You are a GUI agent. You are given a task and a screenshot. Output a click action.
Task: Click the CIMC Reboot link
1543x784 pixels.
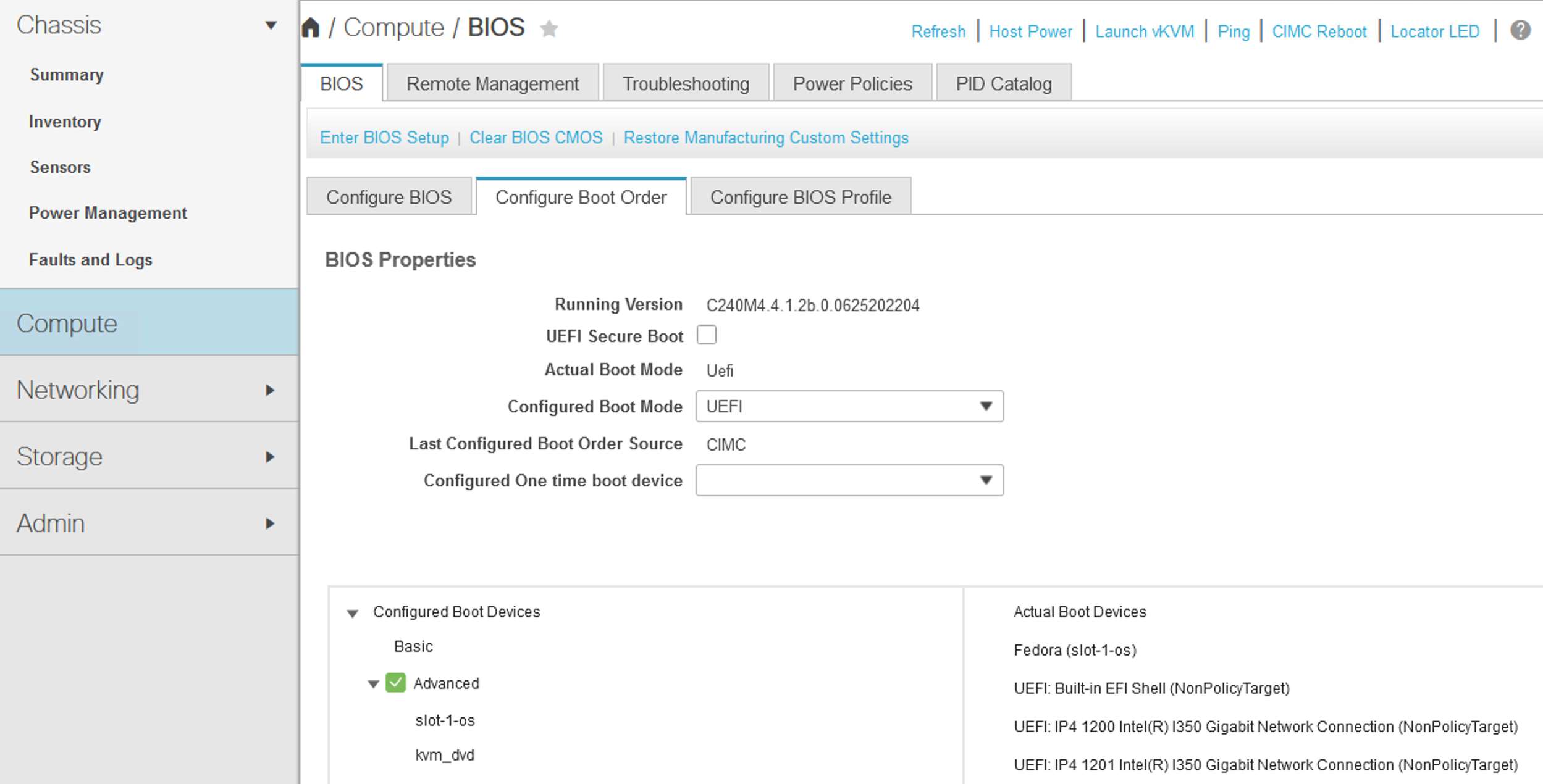pyautogui.click(x=1319, y=31)
